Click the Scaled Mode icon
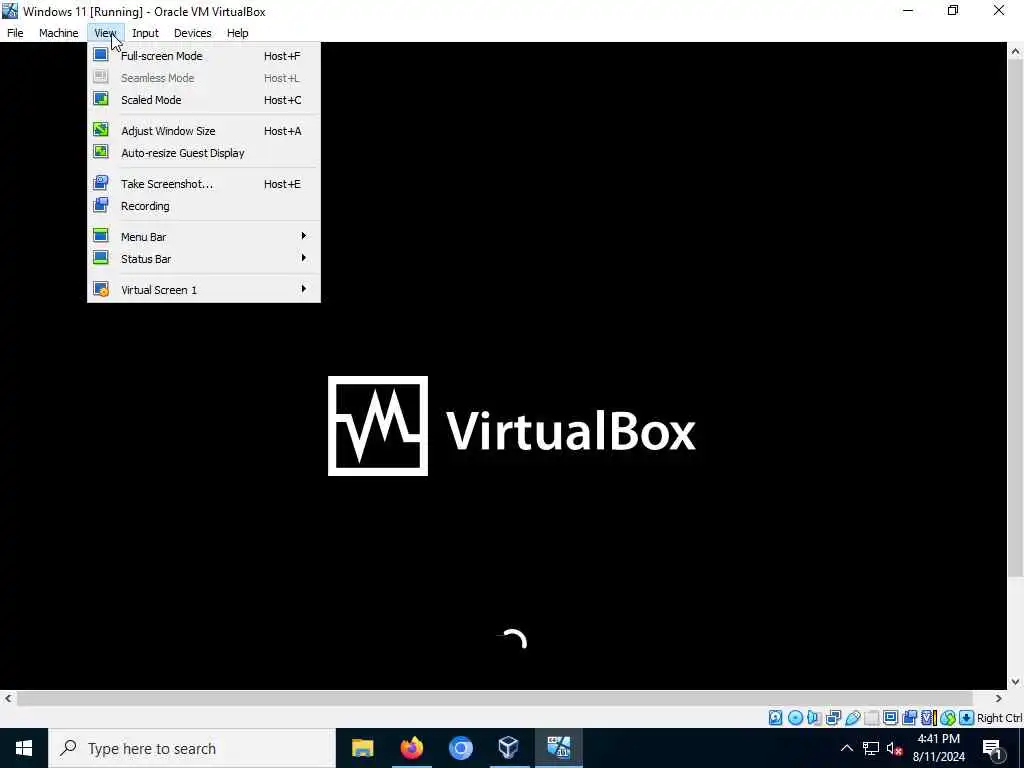The image size is (1024, 768). tap(101, 99)
